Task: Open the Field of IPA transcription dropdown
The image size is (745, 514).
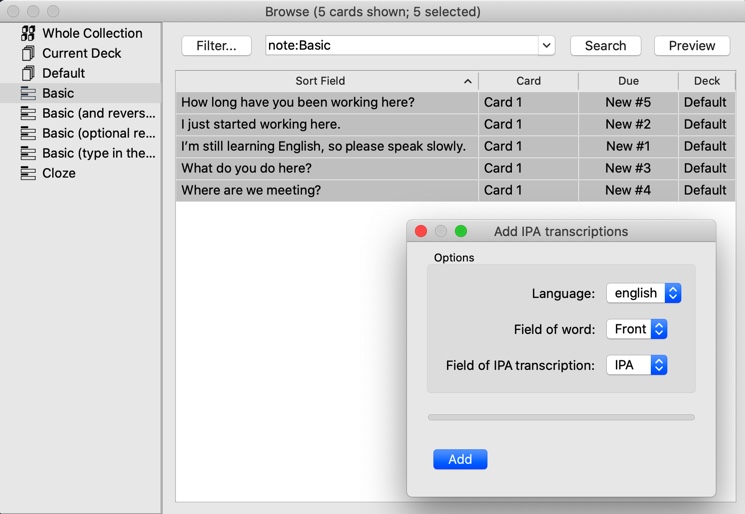Action: tap(636, 365)
